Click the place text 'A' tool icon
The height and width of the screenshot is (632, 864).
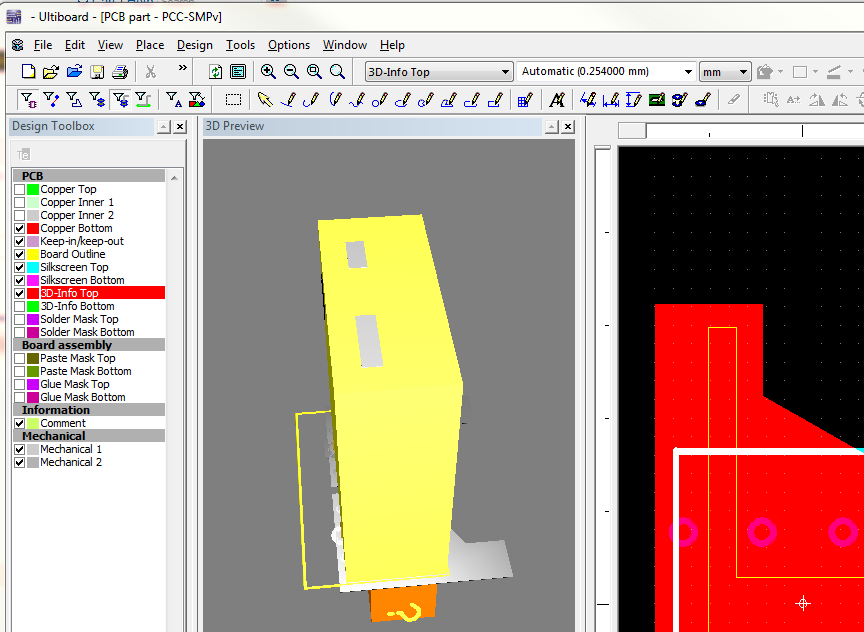557,99
